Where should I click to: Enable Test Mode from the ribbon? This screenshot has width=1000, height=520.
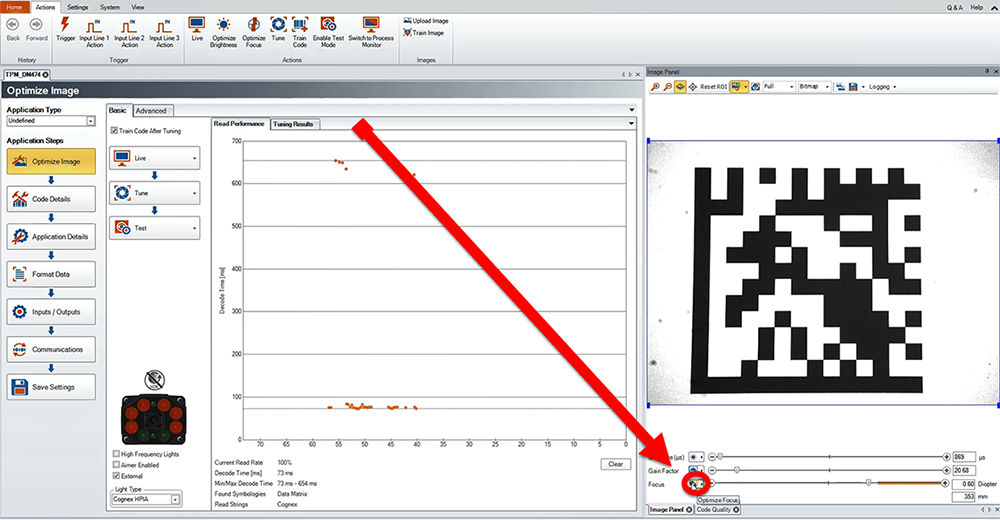(328, 29)
